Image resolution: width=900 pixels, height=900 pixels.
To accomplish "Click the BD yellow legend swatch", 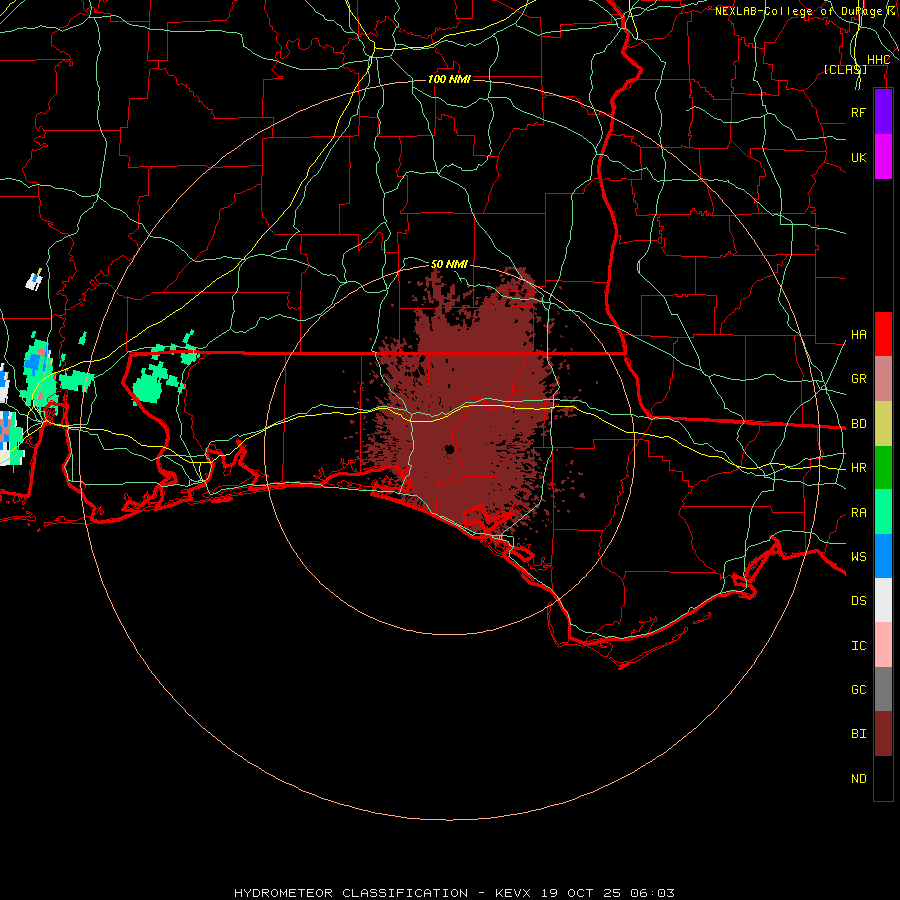I will [x=883, y=424].
